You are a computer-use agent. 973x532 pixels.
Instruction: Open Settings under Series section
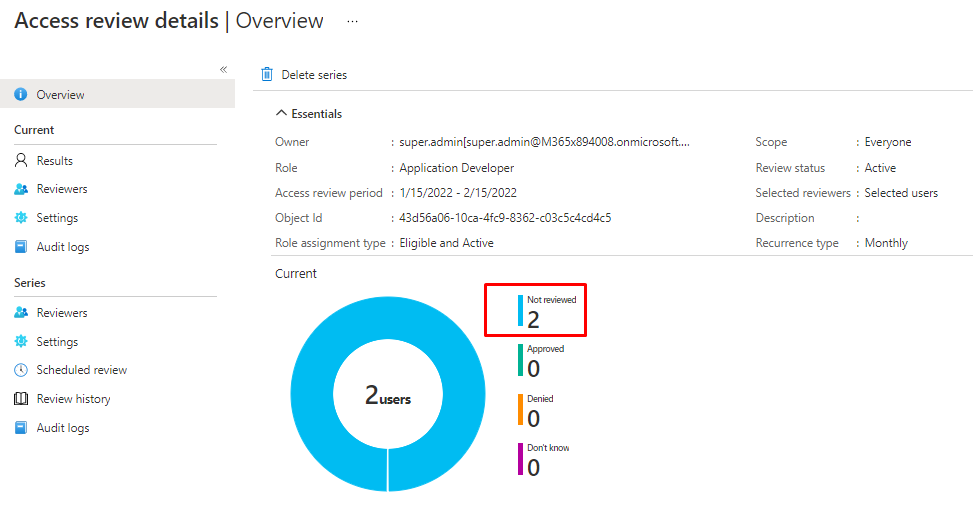coord(57,342)
